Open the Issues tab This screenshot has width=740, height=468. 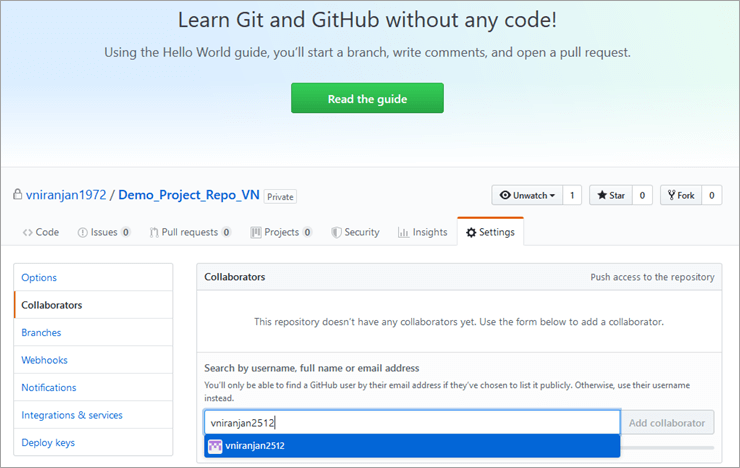click(103, 232)
